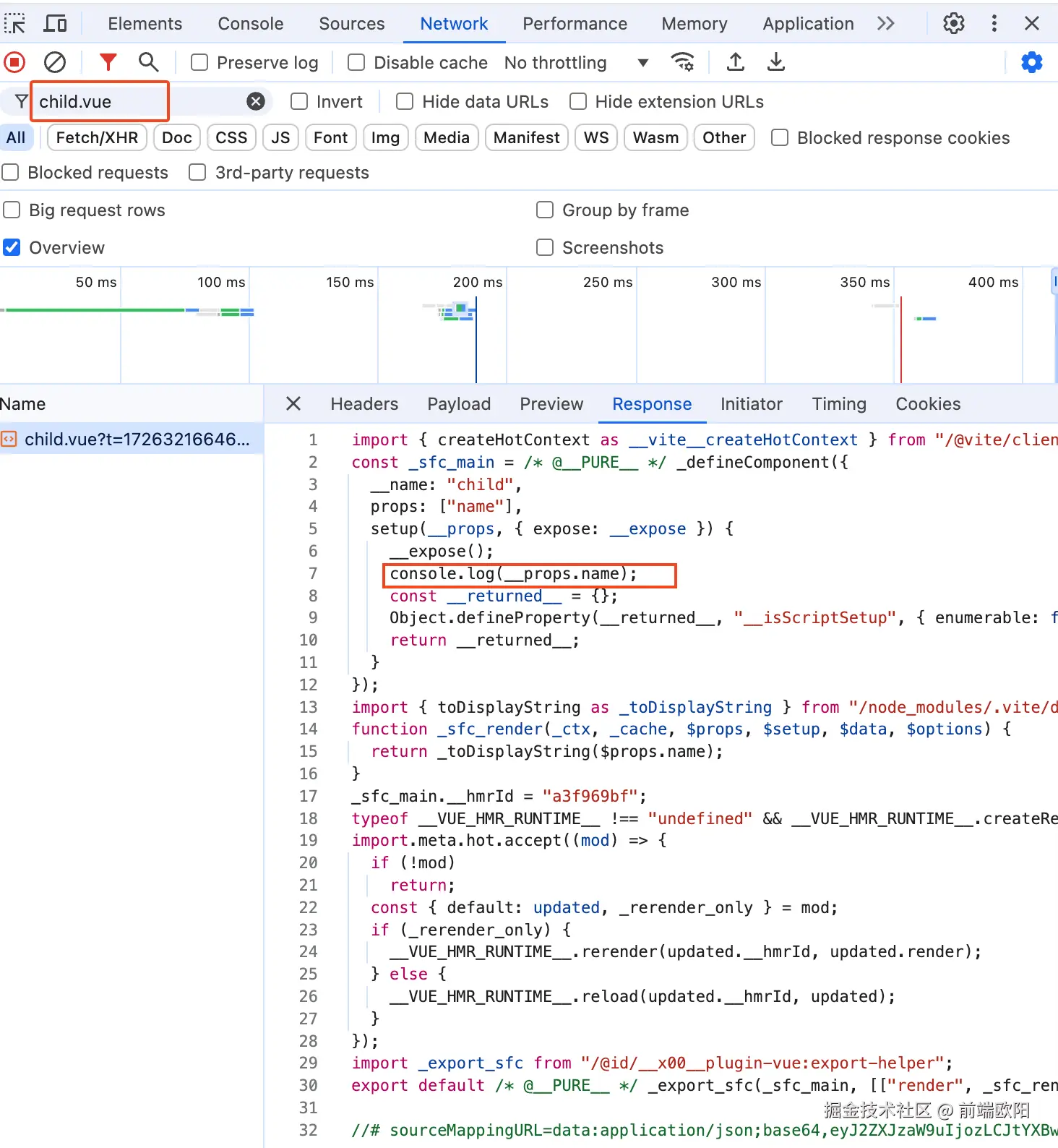Screen dimensions: 1058x1148
Task: Stop recording network log
Action: [x=14, y=63]
